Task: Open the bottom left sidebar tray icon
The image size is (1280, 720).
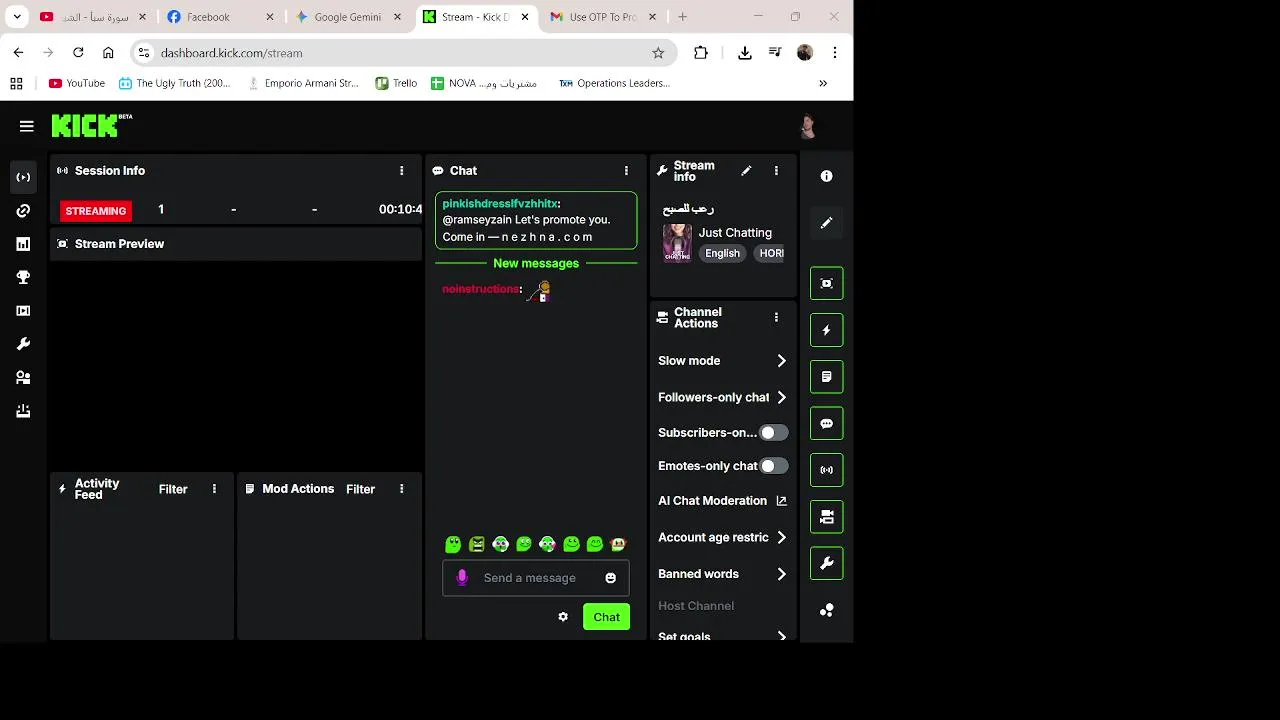Action: pyautogui.click(x=23, y=411)
